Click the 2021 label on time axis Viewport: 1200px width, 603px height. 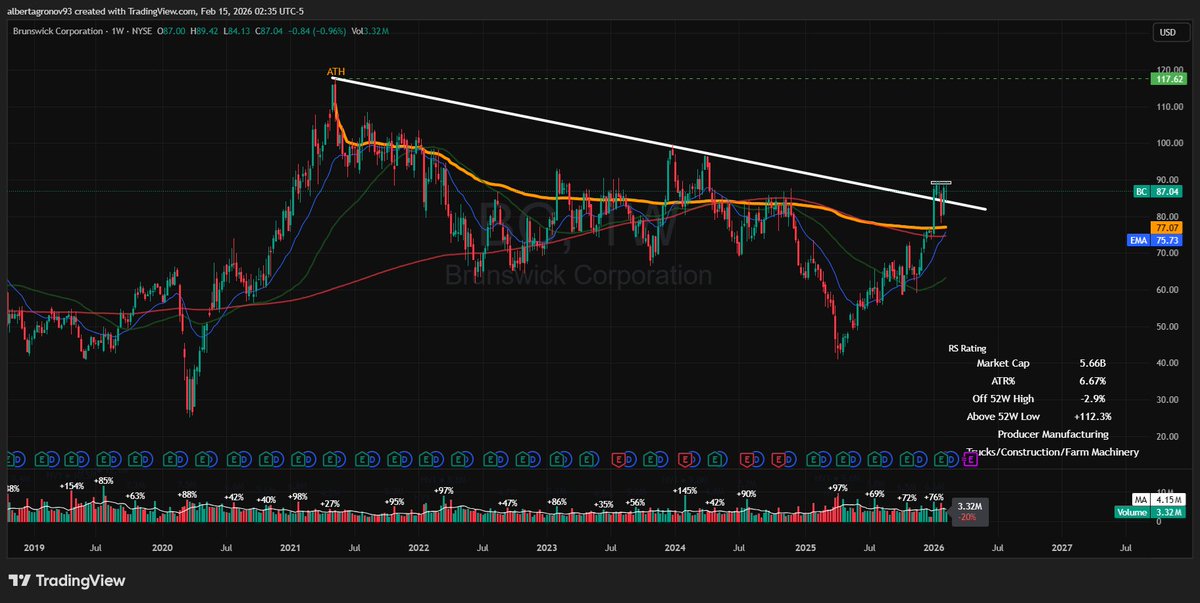click(291, 548)
